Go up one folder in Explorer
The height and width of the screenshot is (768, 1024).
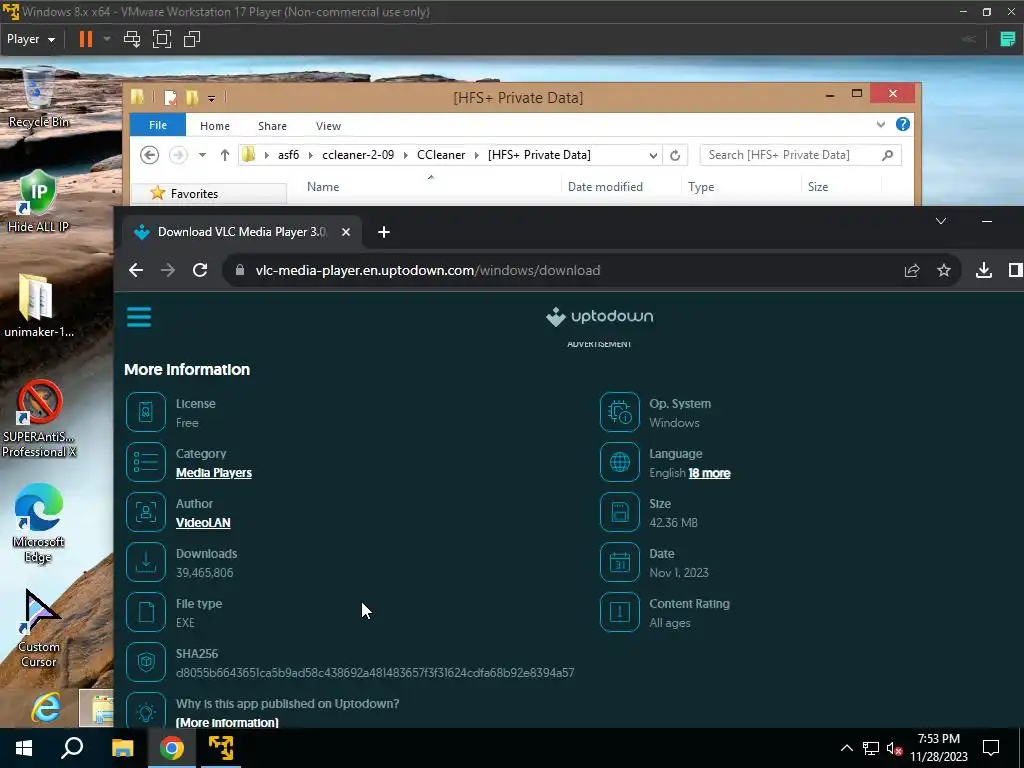[x=225, y=155]
